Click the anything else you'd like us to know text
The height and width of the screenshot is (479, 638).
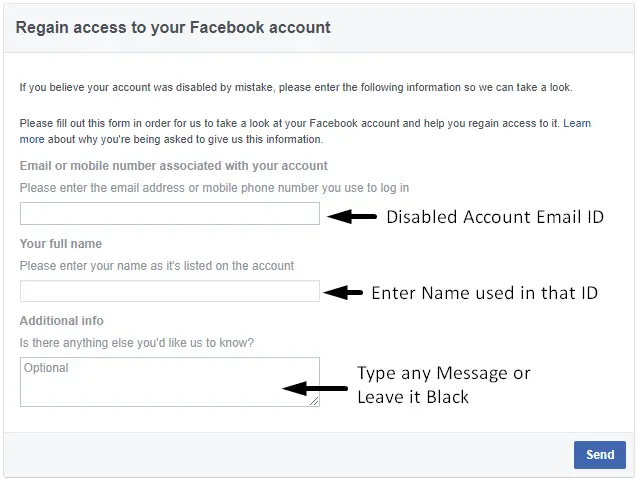coord(137,343)
